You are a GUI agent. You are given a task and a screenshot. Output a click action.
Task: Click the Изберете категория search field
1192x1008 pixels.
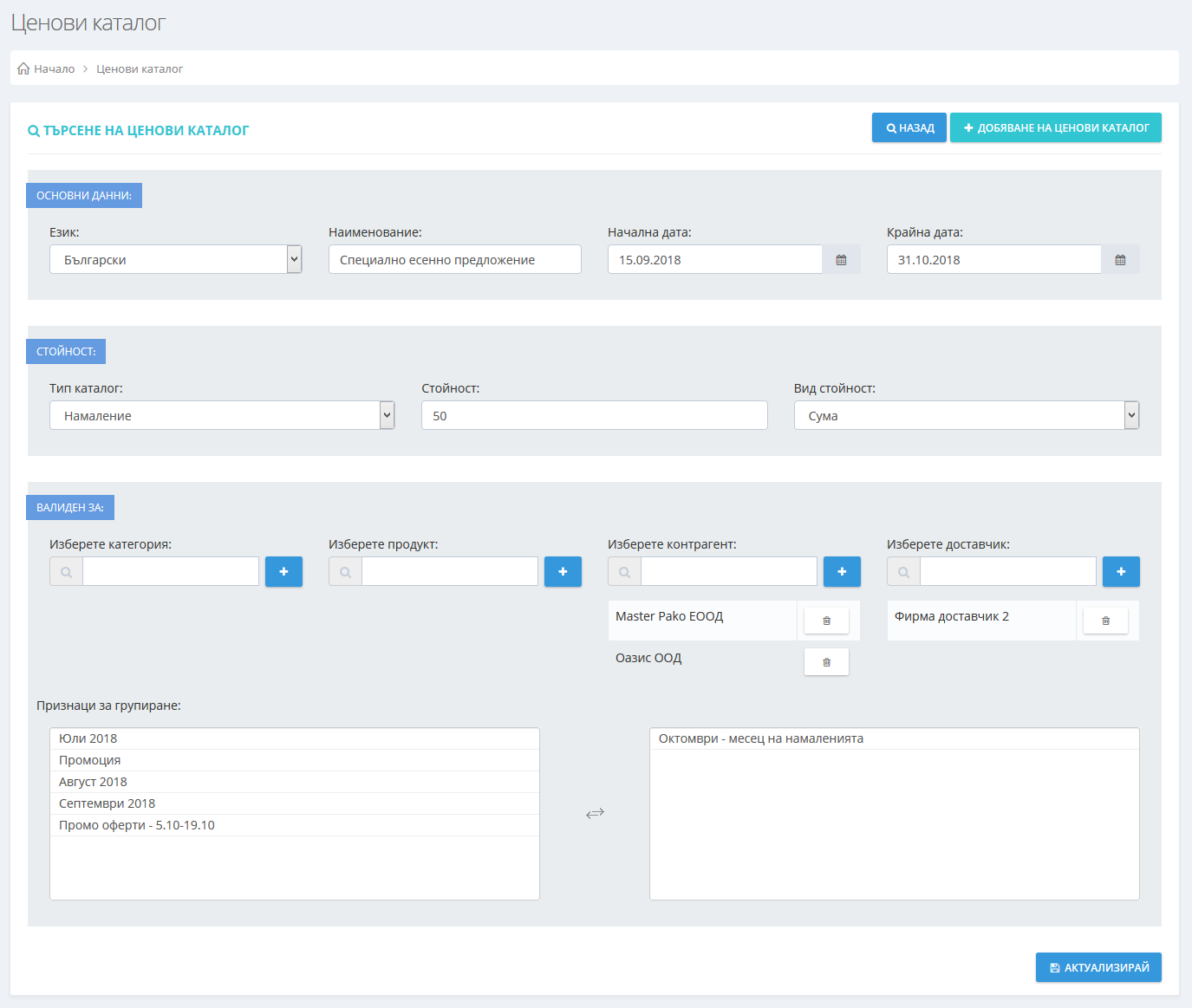pyautogui.click(x=171, y=572)
